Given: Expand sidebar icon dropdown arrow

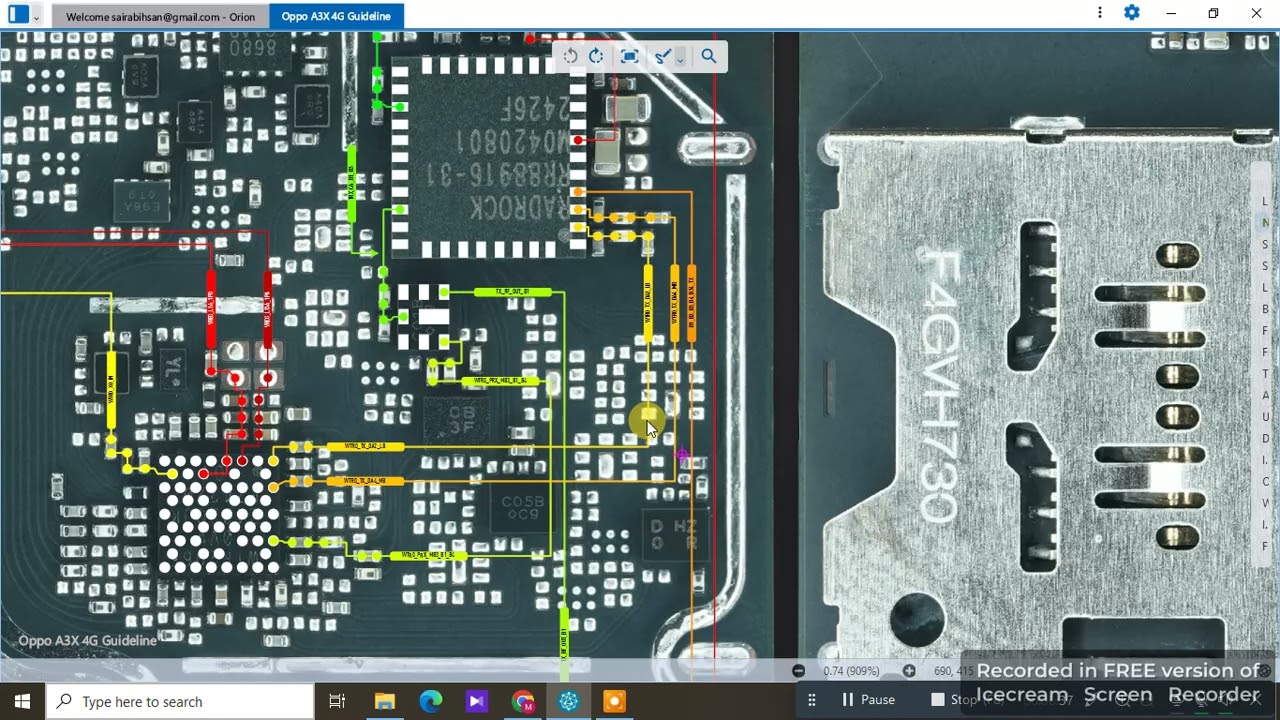Looking at the screenshot, I should pyautogui.click(x=36, y=17).
